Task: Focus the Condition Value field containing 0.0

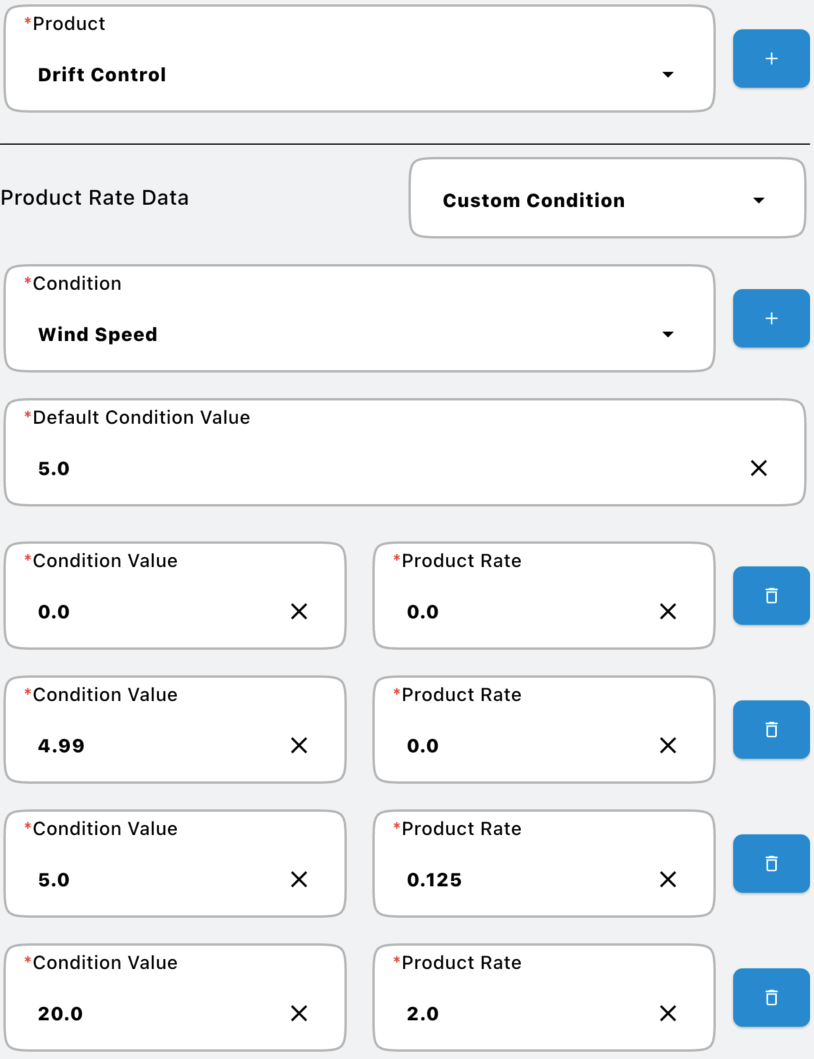Action: pyautogui.click(x=150, y=612)
